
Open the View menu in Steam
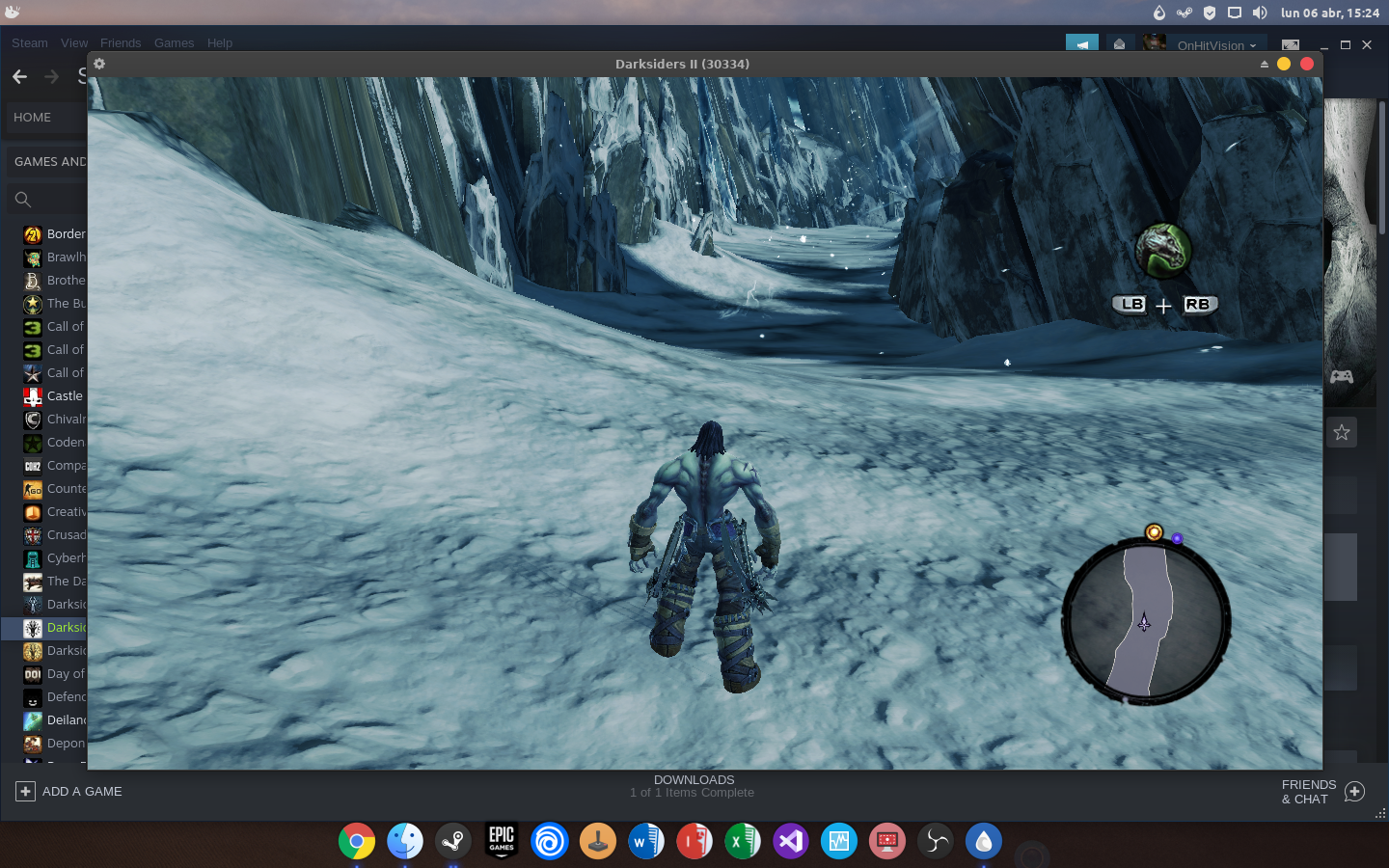[x=74, y=43]
